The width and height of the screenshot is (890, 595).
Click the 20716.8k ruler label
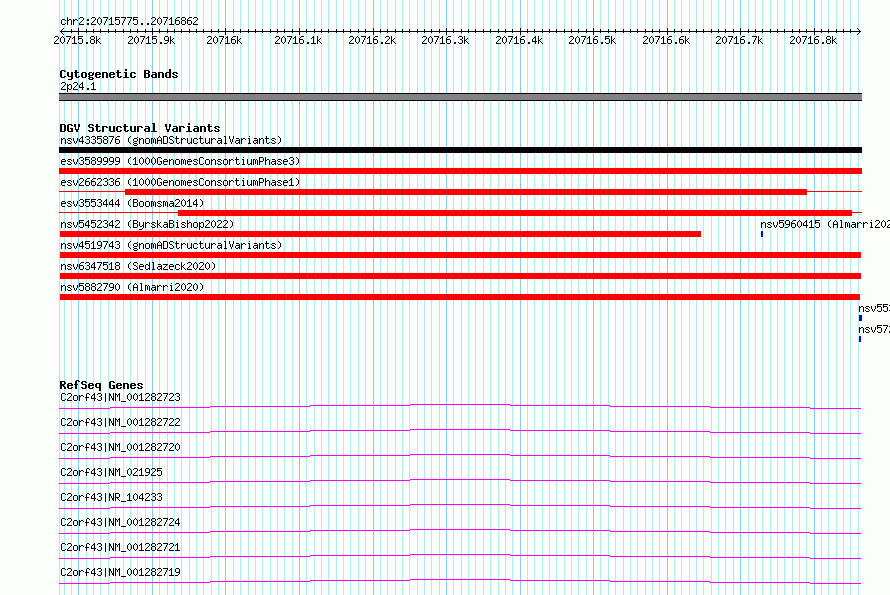[813, 40]
